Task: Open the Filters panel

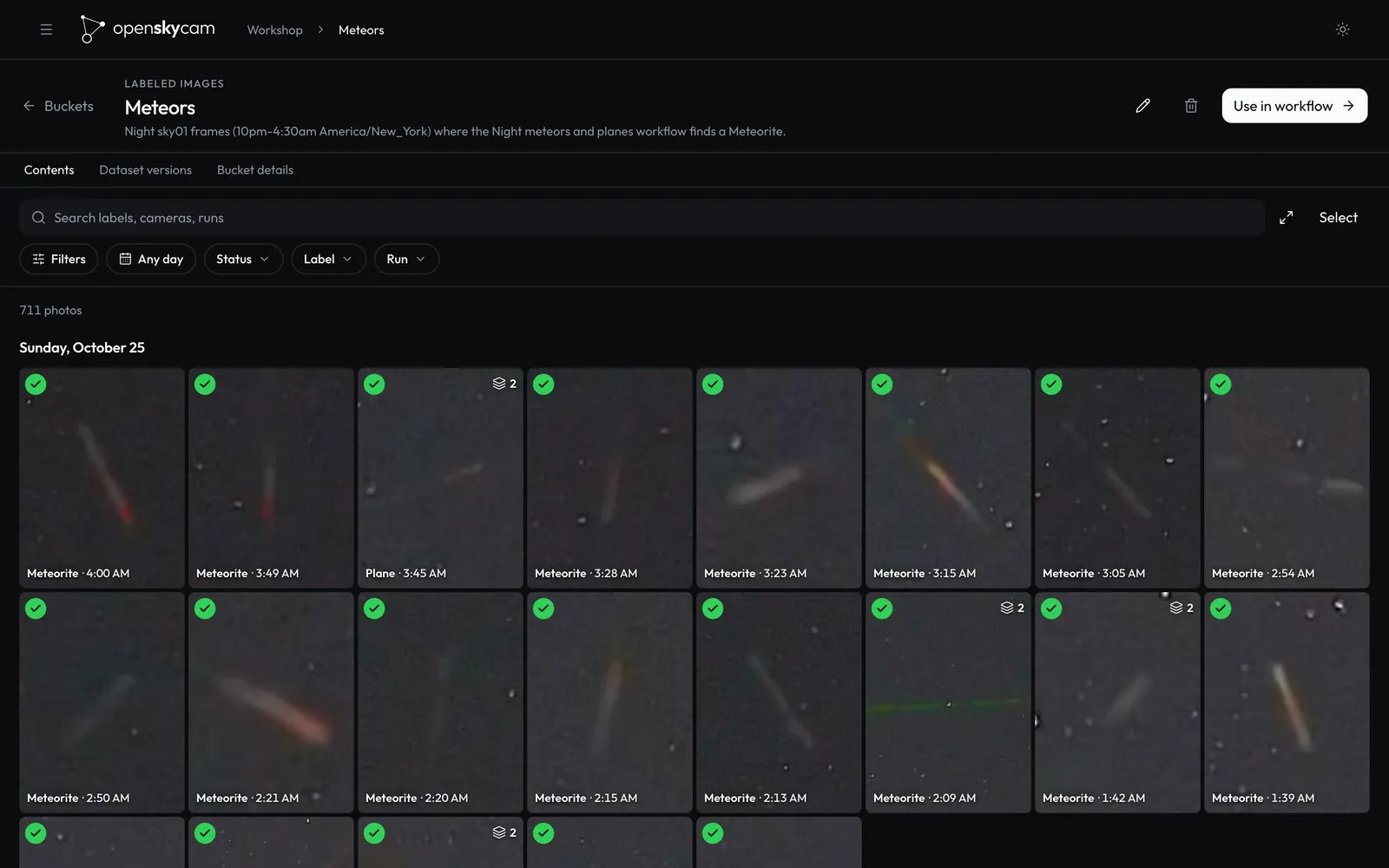Action: click(x=59, y=259)
